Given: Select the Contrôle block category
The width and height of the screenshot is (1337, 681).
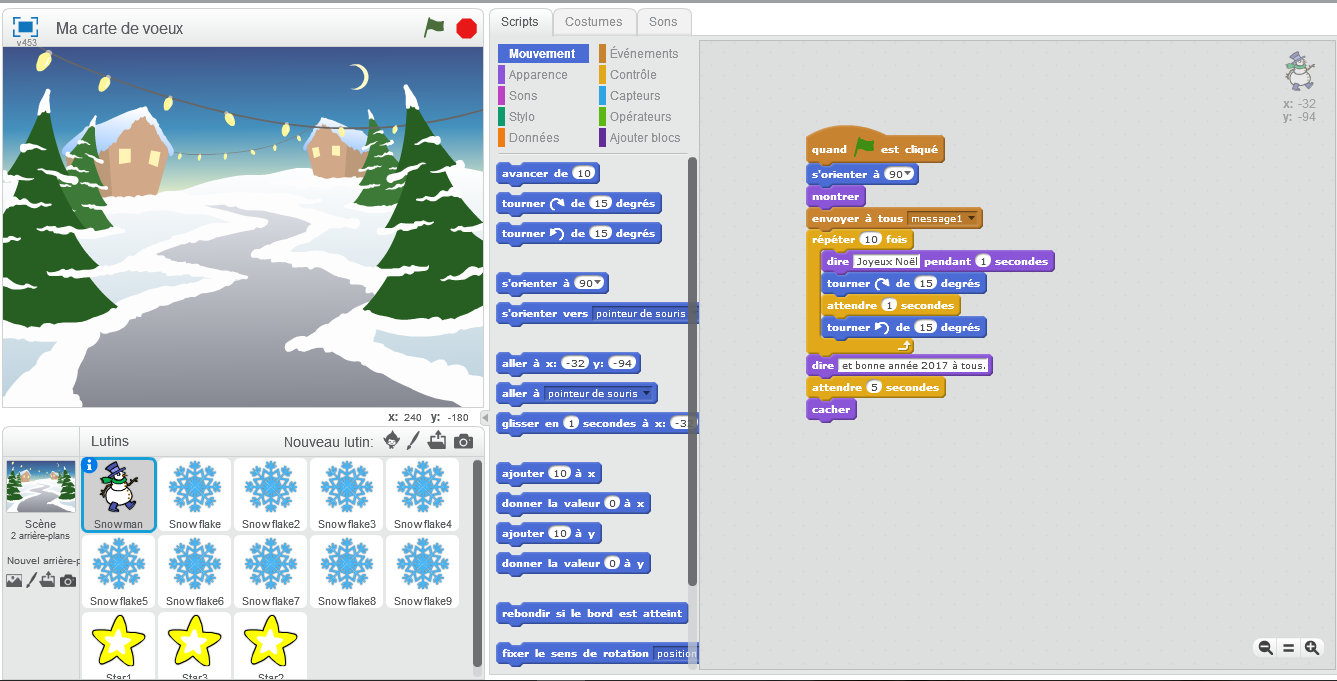Looking at the screenshot, I should tap(633, 75).
